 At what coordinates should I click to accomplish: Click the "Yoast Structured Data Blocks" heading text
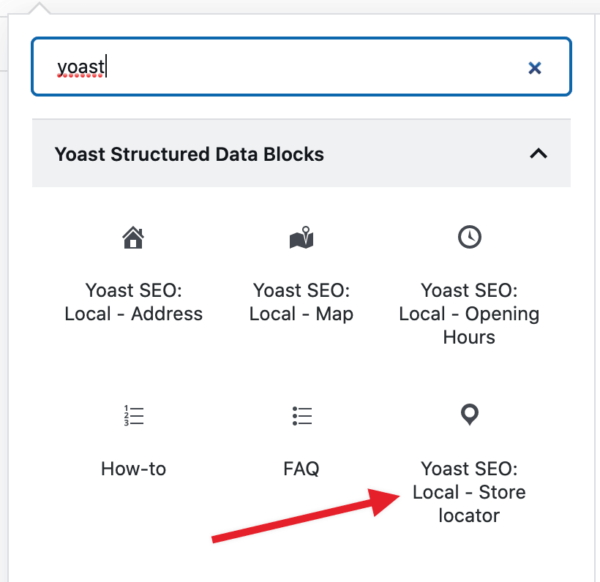tap(189, 154)
